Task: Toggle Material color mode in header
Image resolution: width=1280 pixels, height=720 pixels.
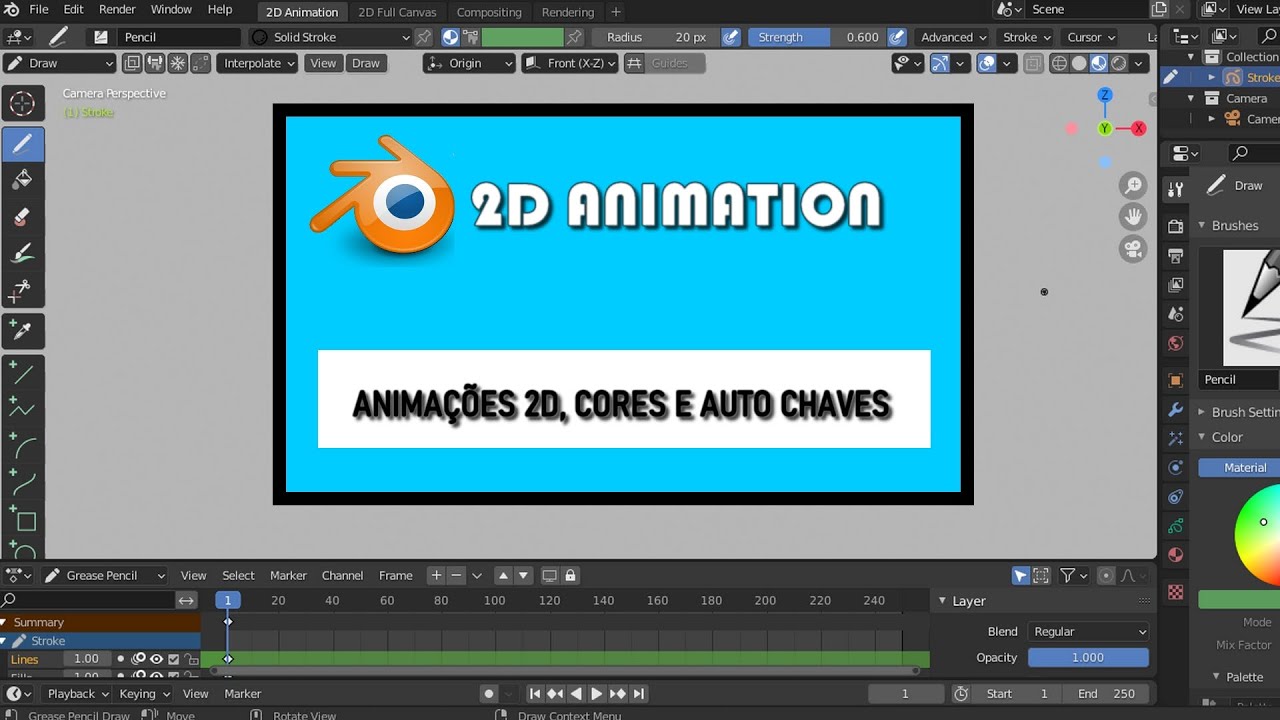Action: pos(450,37)
